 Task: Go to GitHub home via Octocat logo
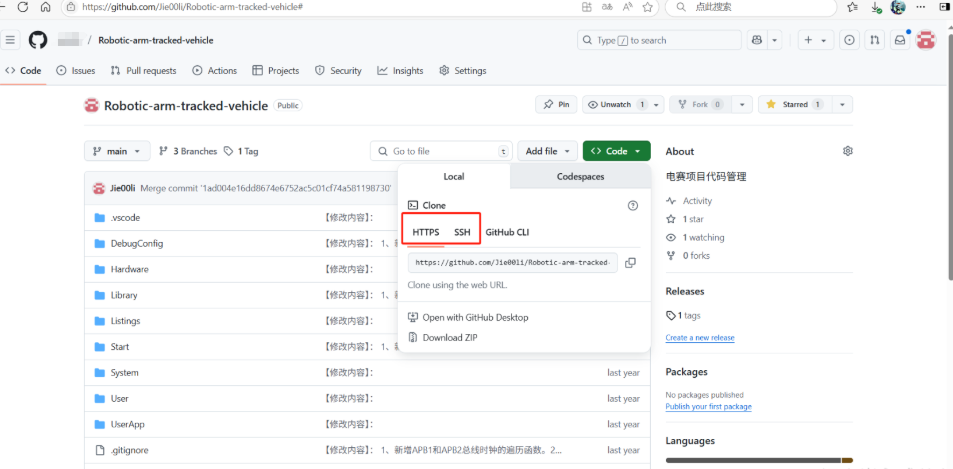tap(38, 41)
